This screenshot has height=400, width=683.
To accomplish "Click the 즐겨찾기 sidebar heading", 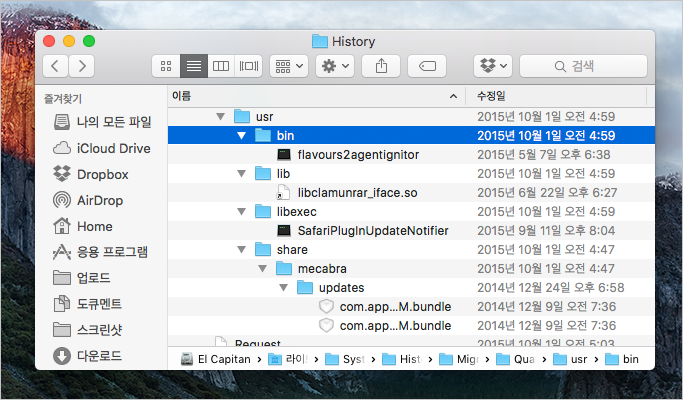I will point(63,99).
